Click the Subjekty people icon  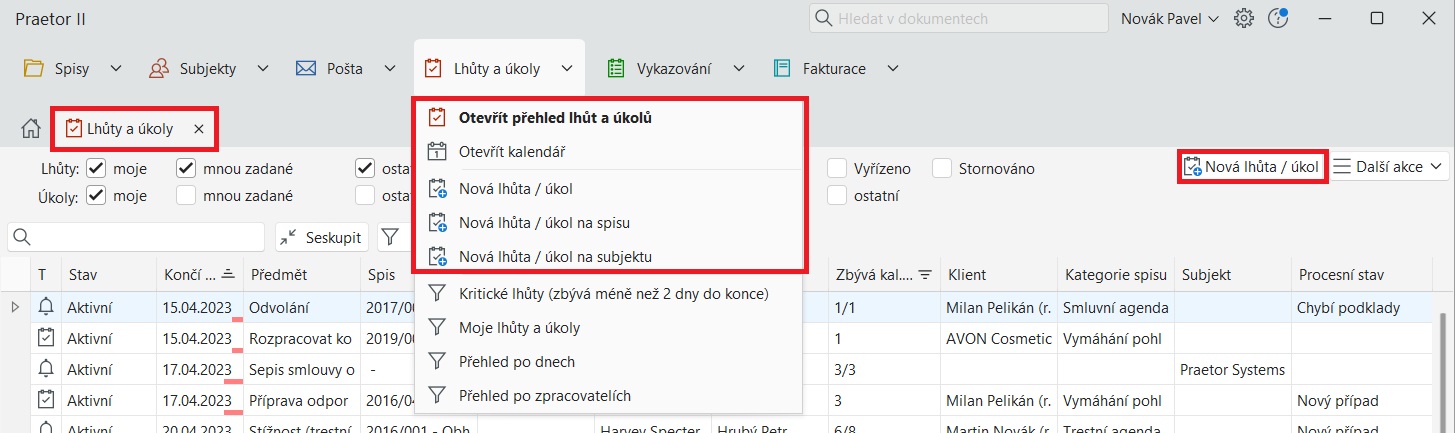[x=158, y=69]
